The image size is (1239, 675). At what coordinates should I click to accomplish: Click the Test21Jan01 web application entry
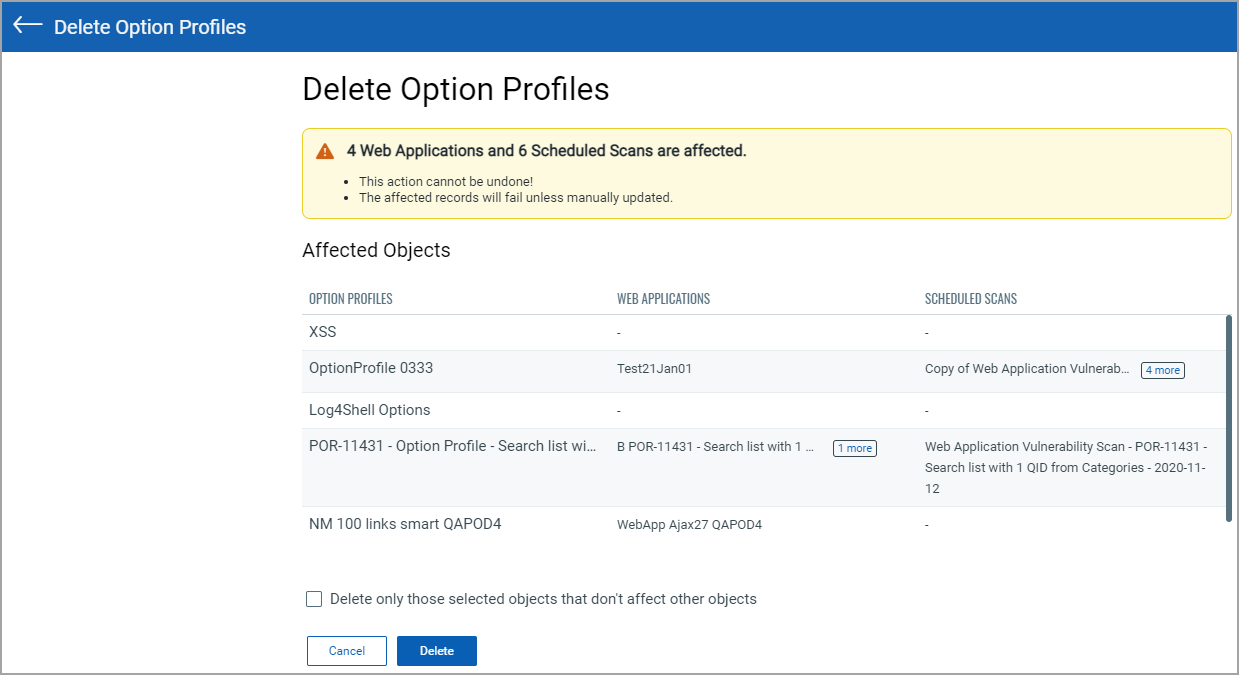[x=654, y=369]
